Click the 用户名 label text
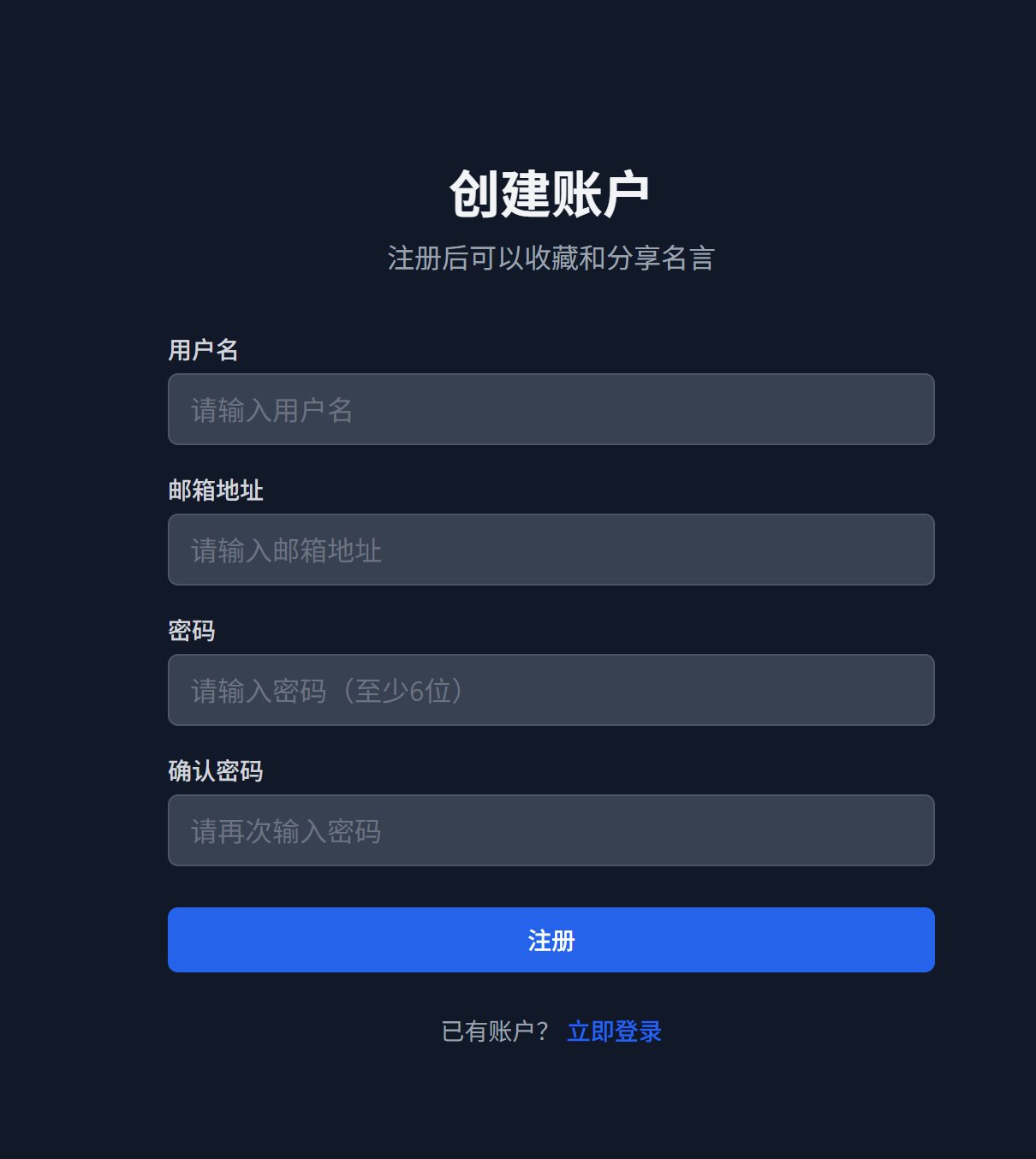The width and height of the screenshot is (1036, 1159). click(203, 350)
